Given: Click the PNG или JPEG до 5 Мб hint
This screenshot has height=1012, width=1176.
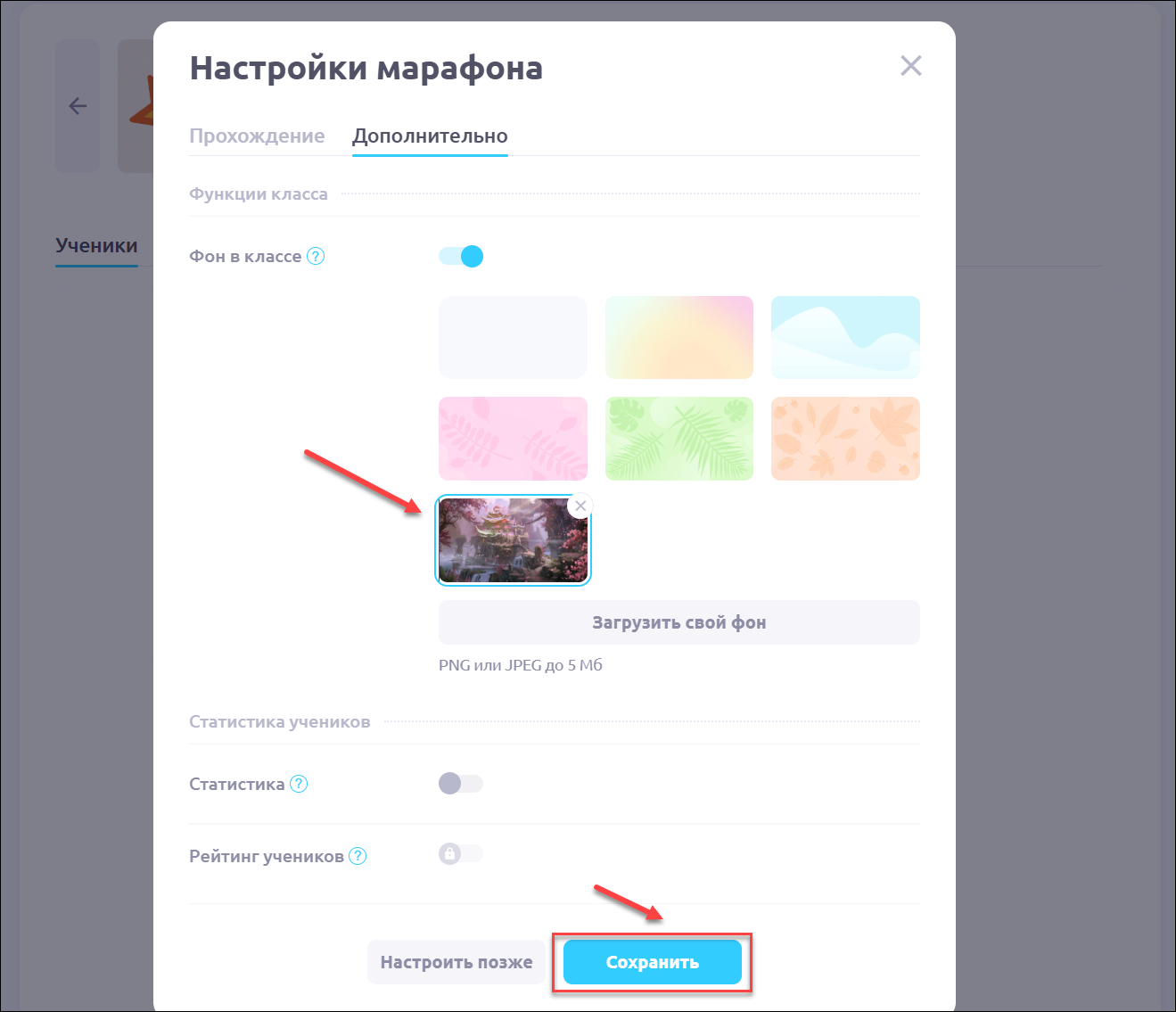Looking at the screenshot, I should coord(521,665).
